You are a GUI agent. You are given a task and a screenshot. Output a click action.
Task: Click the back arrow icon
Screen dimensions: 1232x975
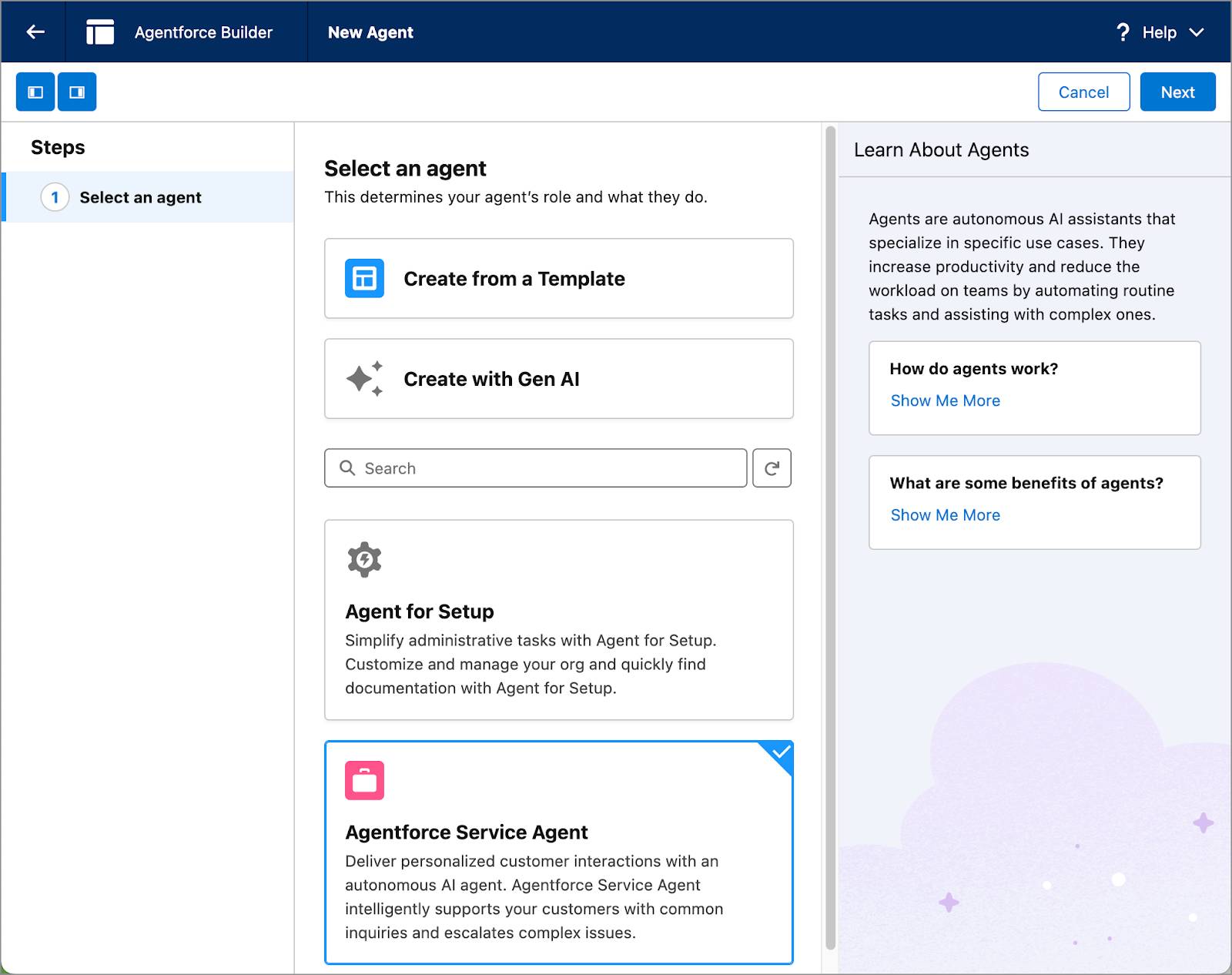click(x=35, y=32)
